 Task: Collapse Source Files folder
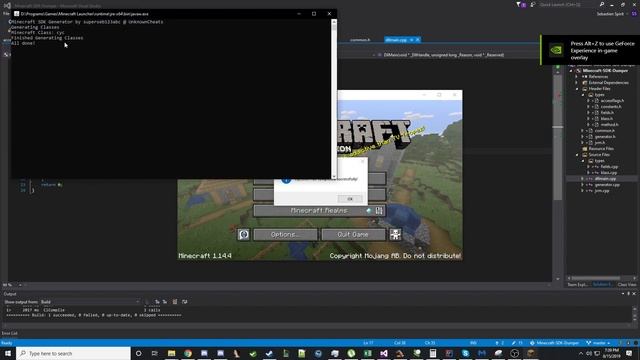577,155
